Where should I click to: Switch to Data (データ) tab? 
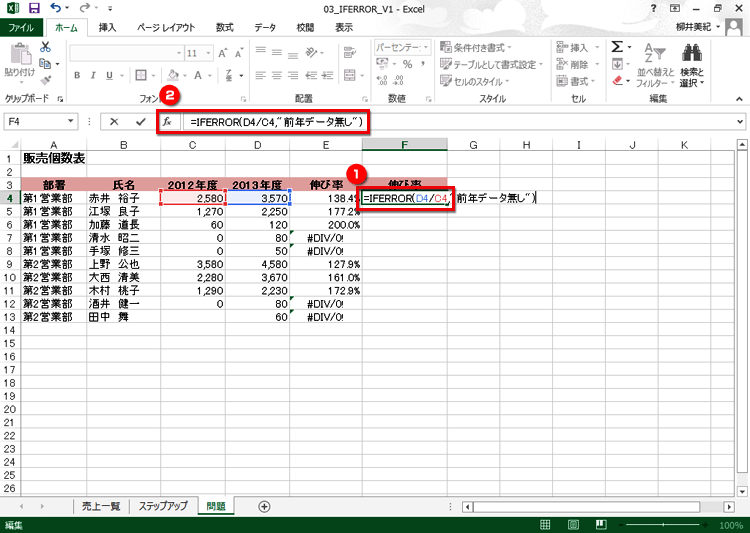[x=265, y=27]
